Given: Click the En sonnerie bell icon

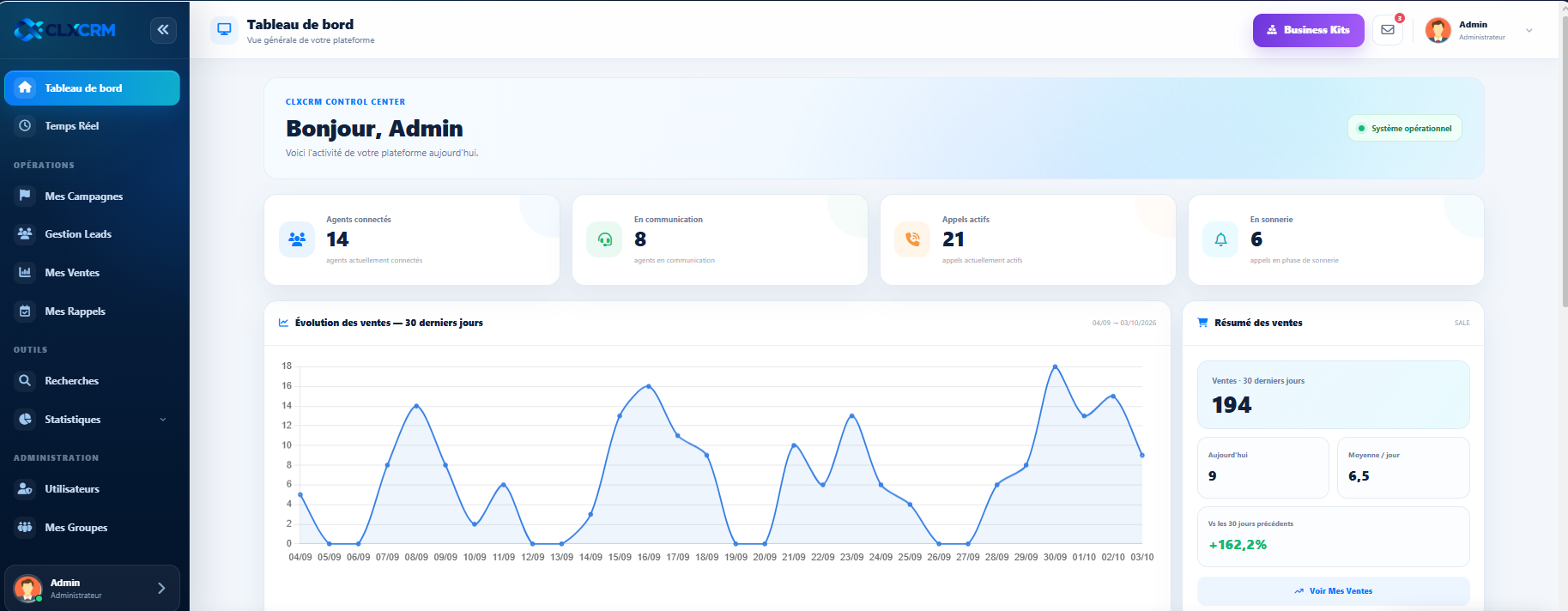Looking at the screenshot, I should (x=1220, y=239).
